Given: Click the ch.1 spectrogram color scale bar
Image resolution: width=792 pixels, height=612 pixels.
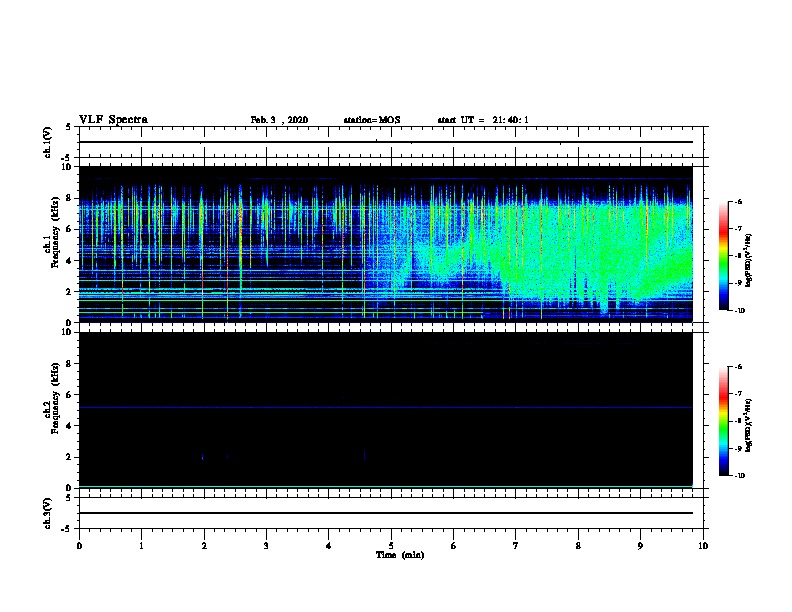Looking at the screenshot, I should [724, 256].
